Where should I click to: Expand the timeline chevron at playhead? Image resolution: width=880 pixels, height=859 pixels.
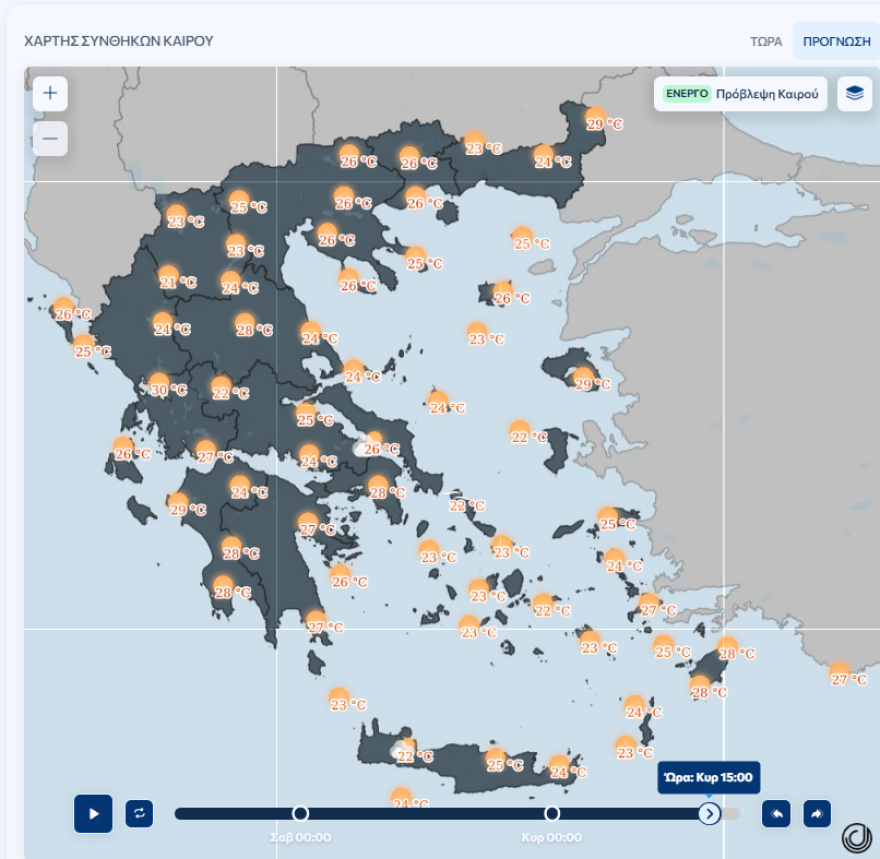click(x=710, y=813)
